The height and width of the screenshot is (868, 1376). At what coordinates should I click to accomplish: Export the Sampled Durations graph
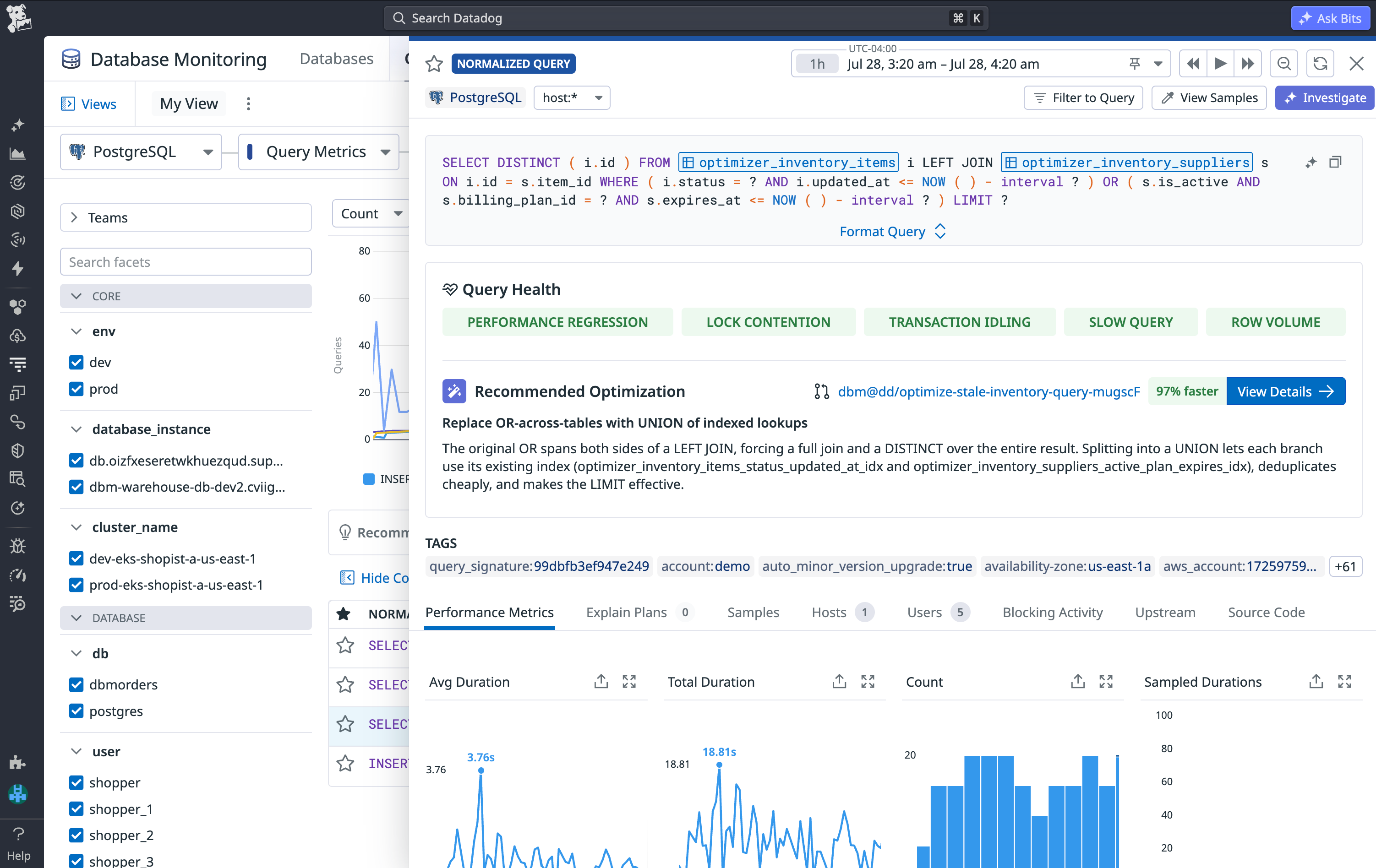(1316, 681)
